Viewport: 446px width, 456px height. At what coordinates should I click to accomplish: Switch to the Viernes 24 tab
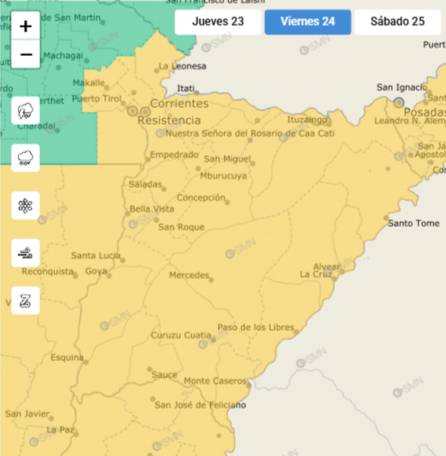pyautogui.click(x=308, y=22)
